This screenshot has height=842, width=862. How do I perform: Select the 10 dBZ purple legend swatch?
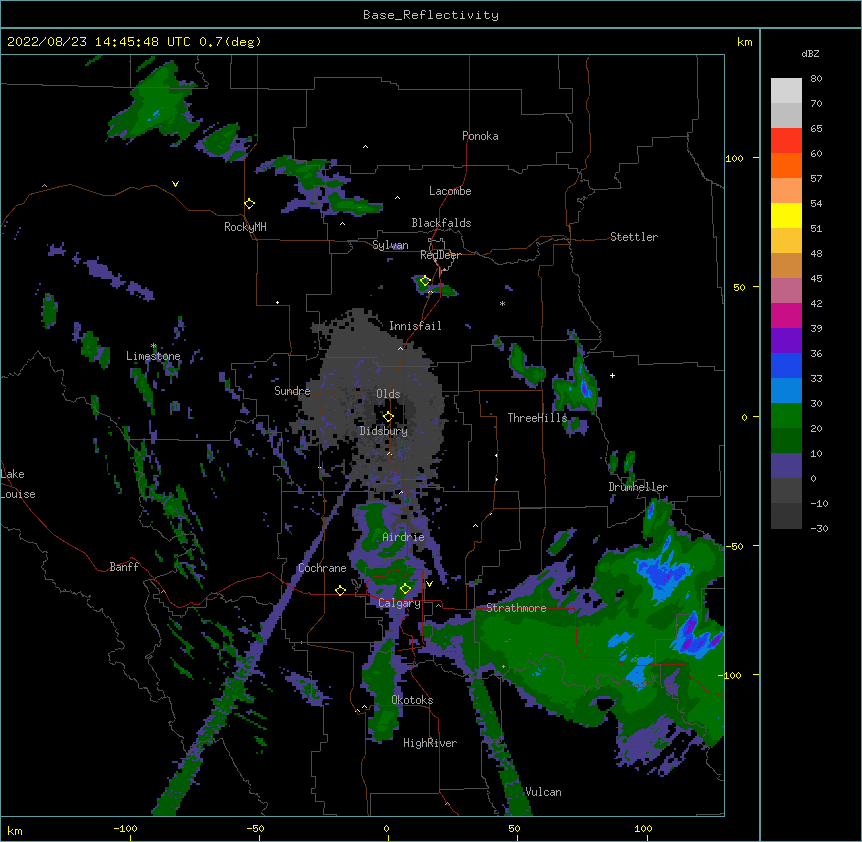click(x=786, y=466)
